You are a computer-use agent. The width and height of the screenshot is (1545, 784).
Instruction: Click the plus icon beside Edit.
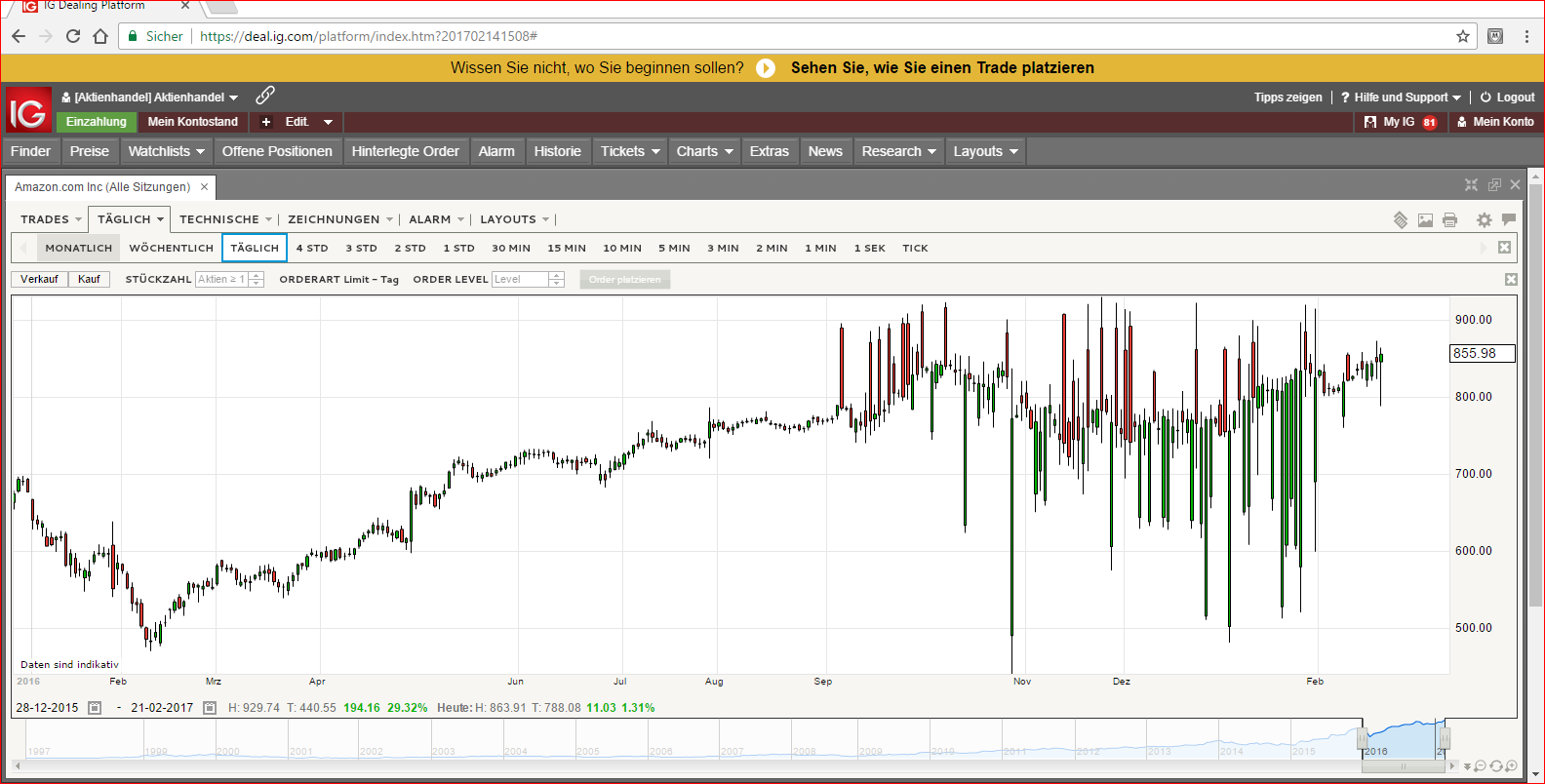coord(266,122)
